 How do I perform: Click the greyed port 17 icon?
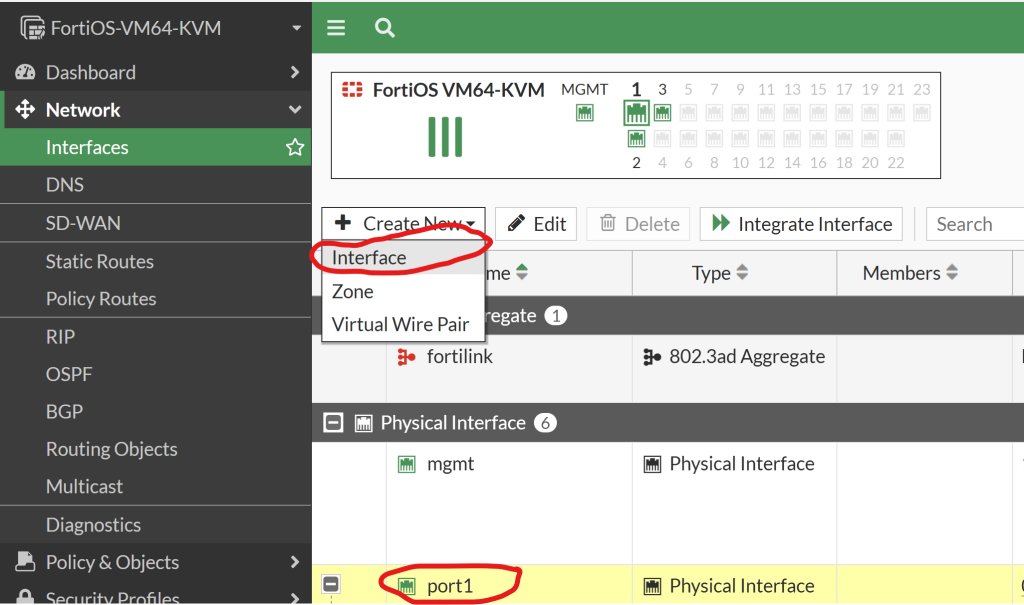point(844,113)
